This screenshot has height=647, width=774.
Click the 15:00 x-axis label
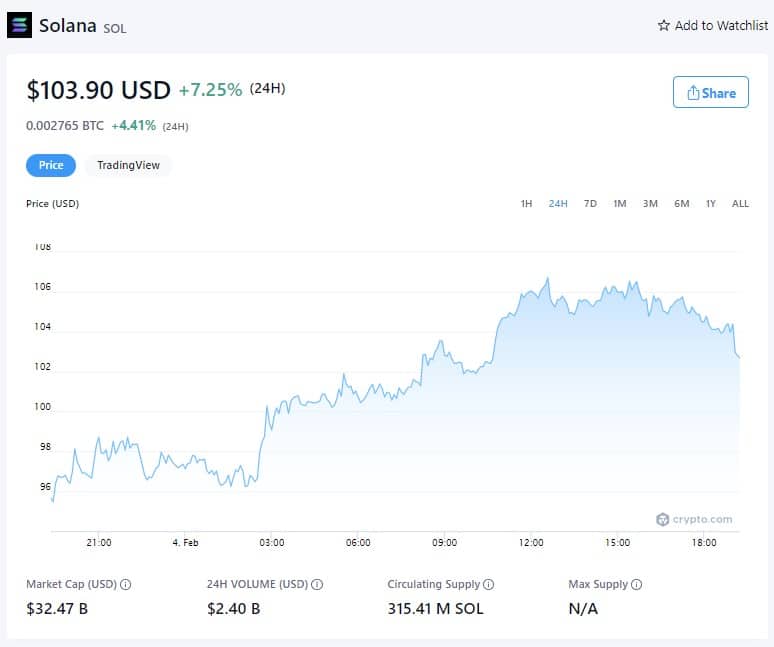[x=618, y=543]
